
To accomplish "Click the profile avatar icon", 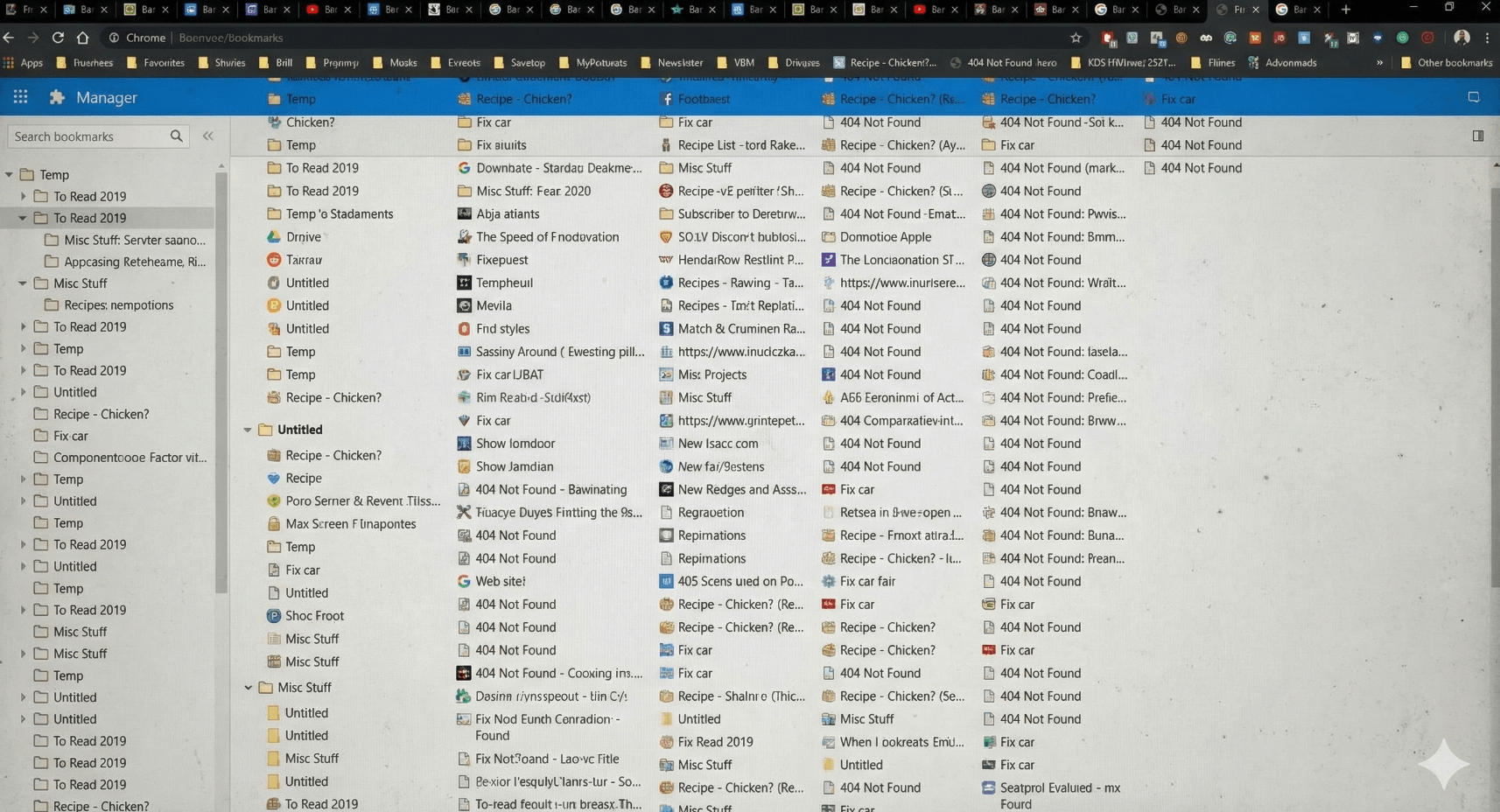I will pyautogui.click(x=1461, y=38).
